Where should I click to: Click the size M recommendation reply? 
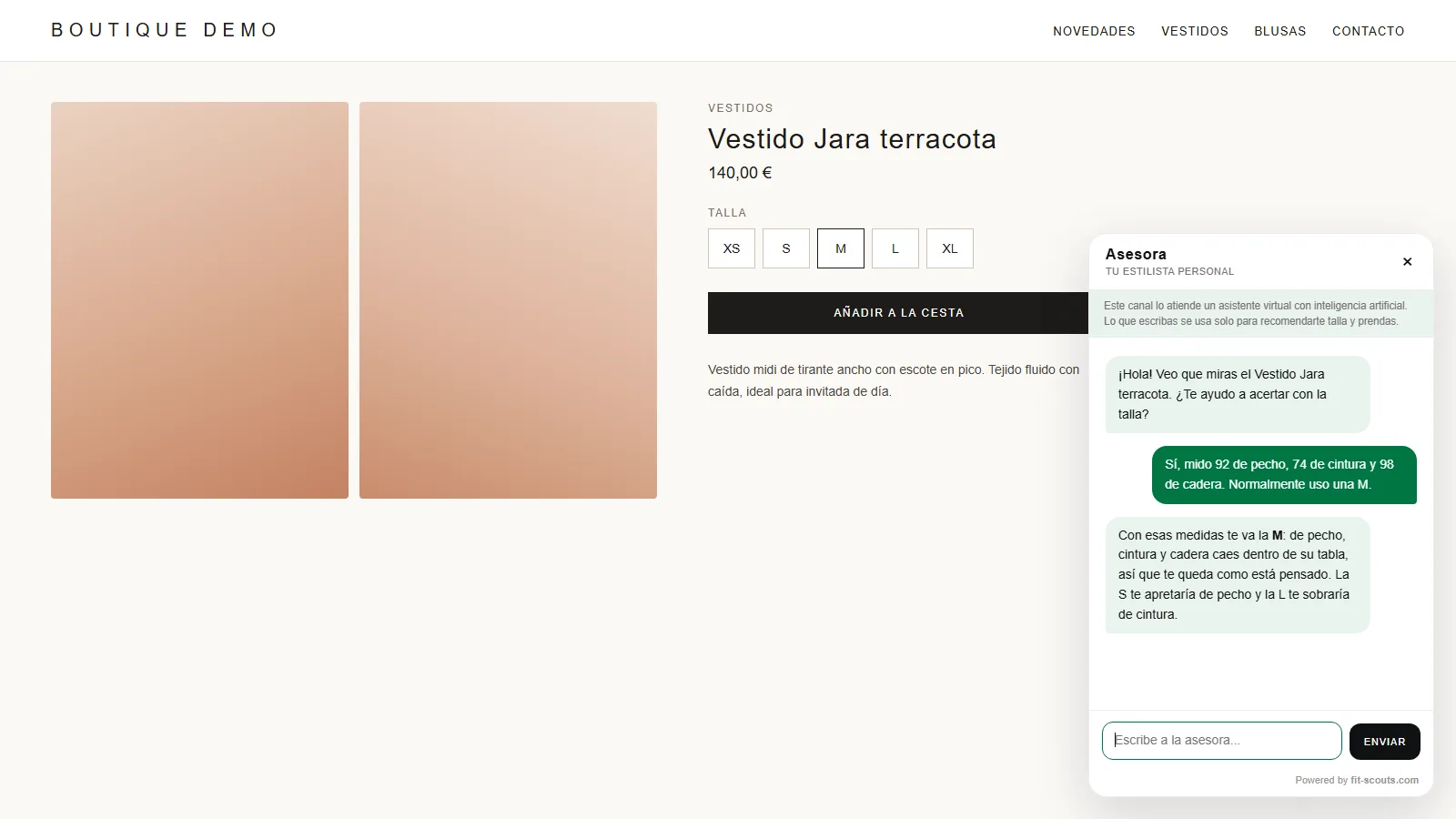click(1238, 575)
